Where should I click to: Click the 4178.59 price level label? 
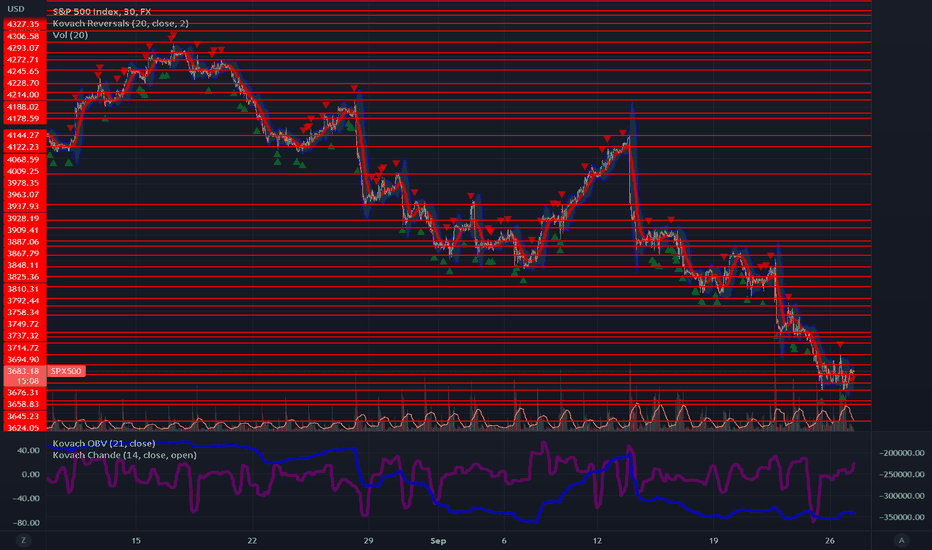pos(23,118)
